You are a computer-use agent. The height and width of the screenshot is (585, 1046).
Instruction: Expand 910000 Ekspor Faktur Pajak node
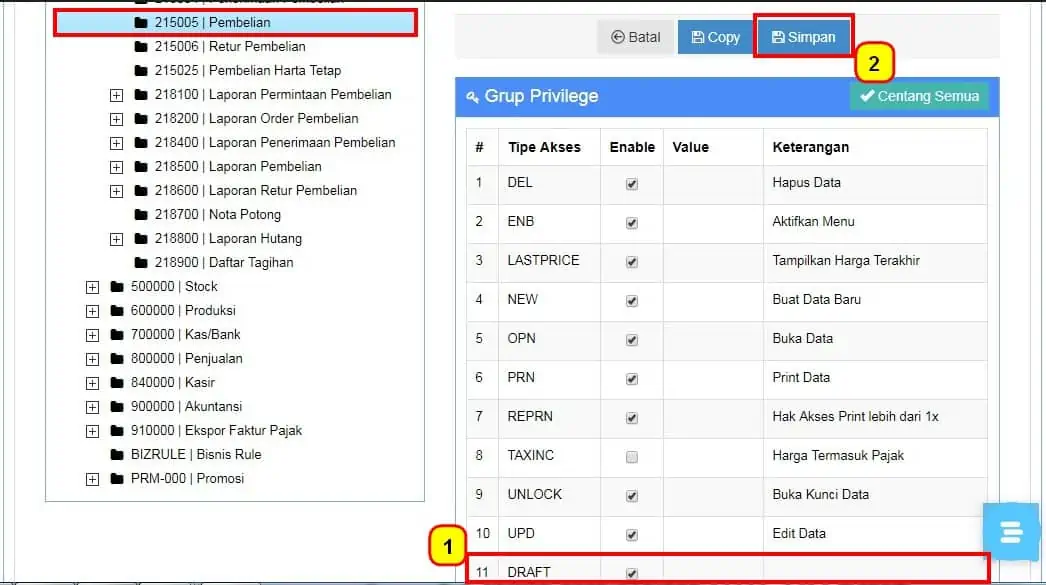pyautogui.click(x=92, y=432)
